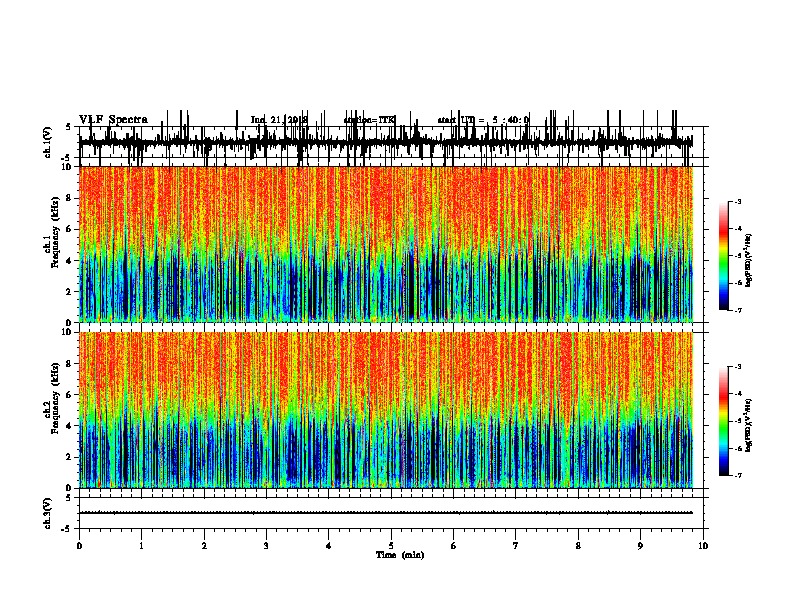Click the '2' tick on the time axis
Screen dimensions: 792x612
tap(204, 546)
